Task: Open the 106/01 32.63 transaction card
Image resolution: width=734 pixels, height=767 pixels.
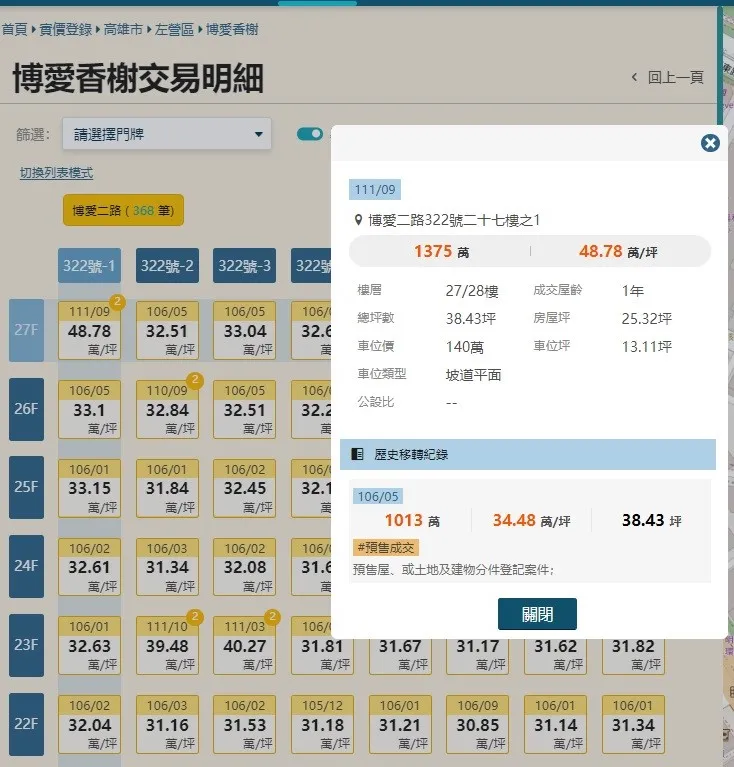Action: 89,646
